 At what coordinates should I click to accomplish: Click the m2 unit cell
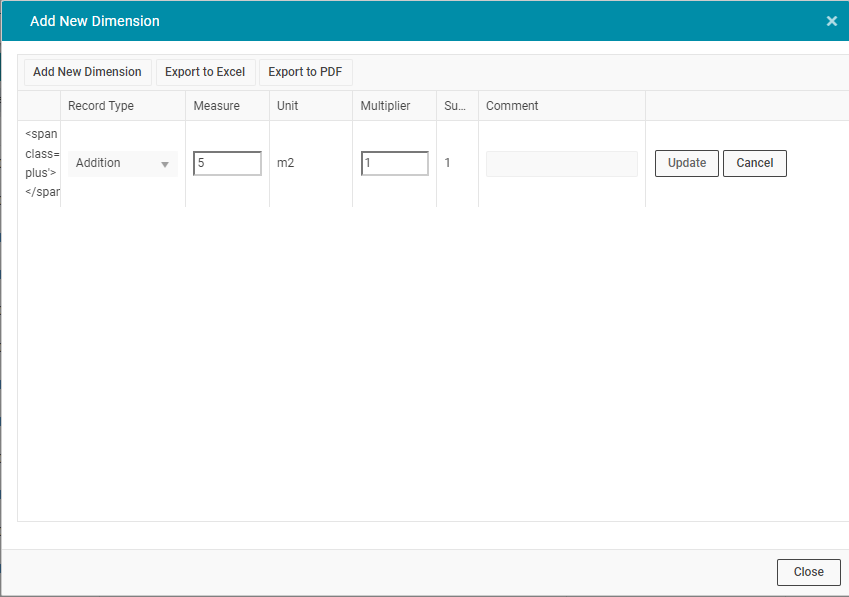[286, 163]
